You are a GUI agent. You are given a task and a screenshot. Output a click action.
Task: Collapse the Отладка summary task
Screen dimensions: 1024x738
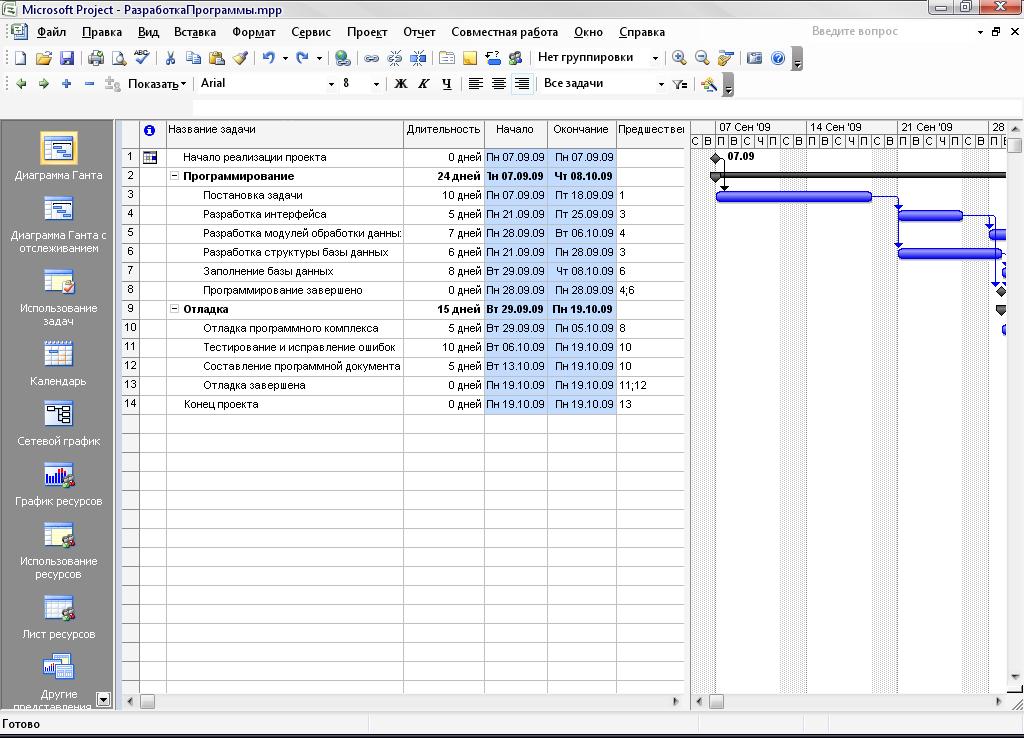click(x=174, y=309)
